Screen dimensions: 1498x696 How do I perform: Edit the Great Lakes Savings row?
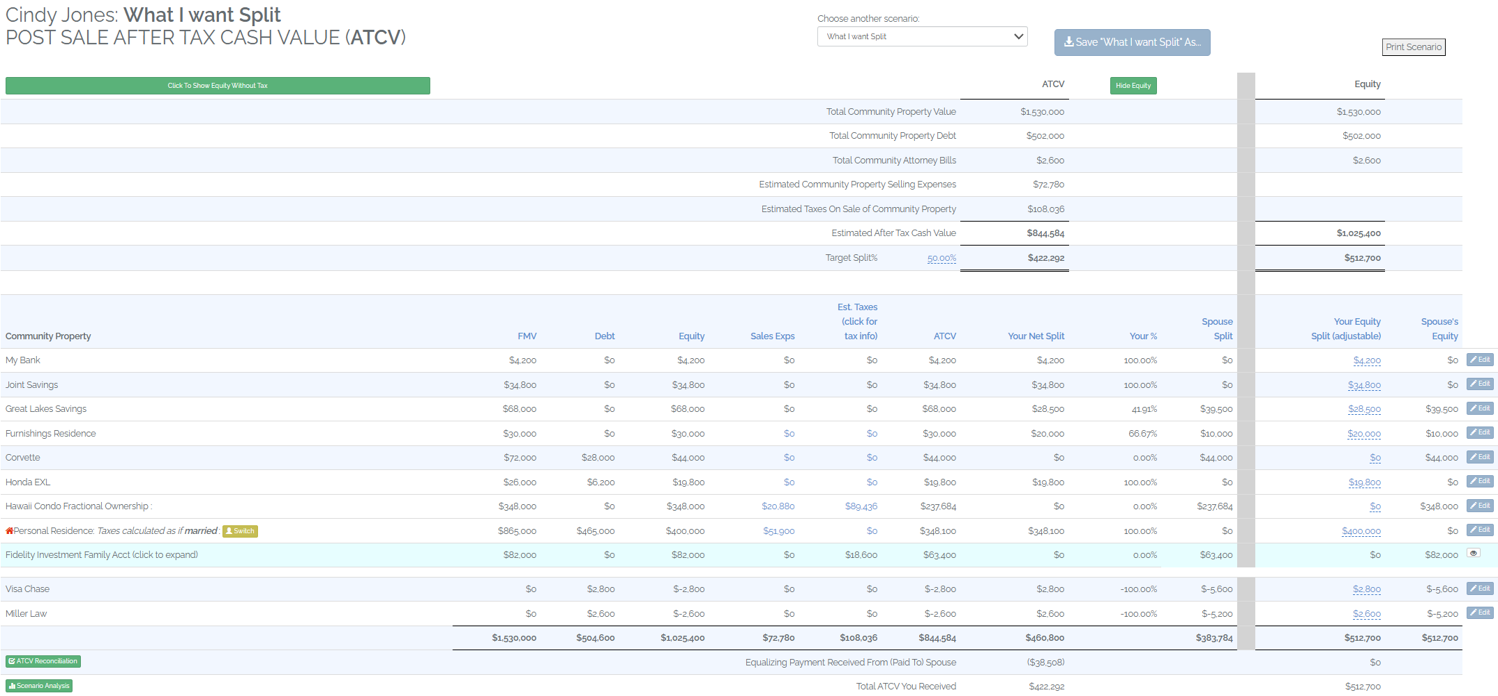coord(1479,408)
